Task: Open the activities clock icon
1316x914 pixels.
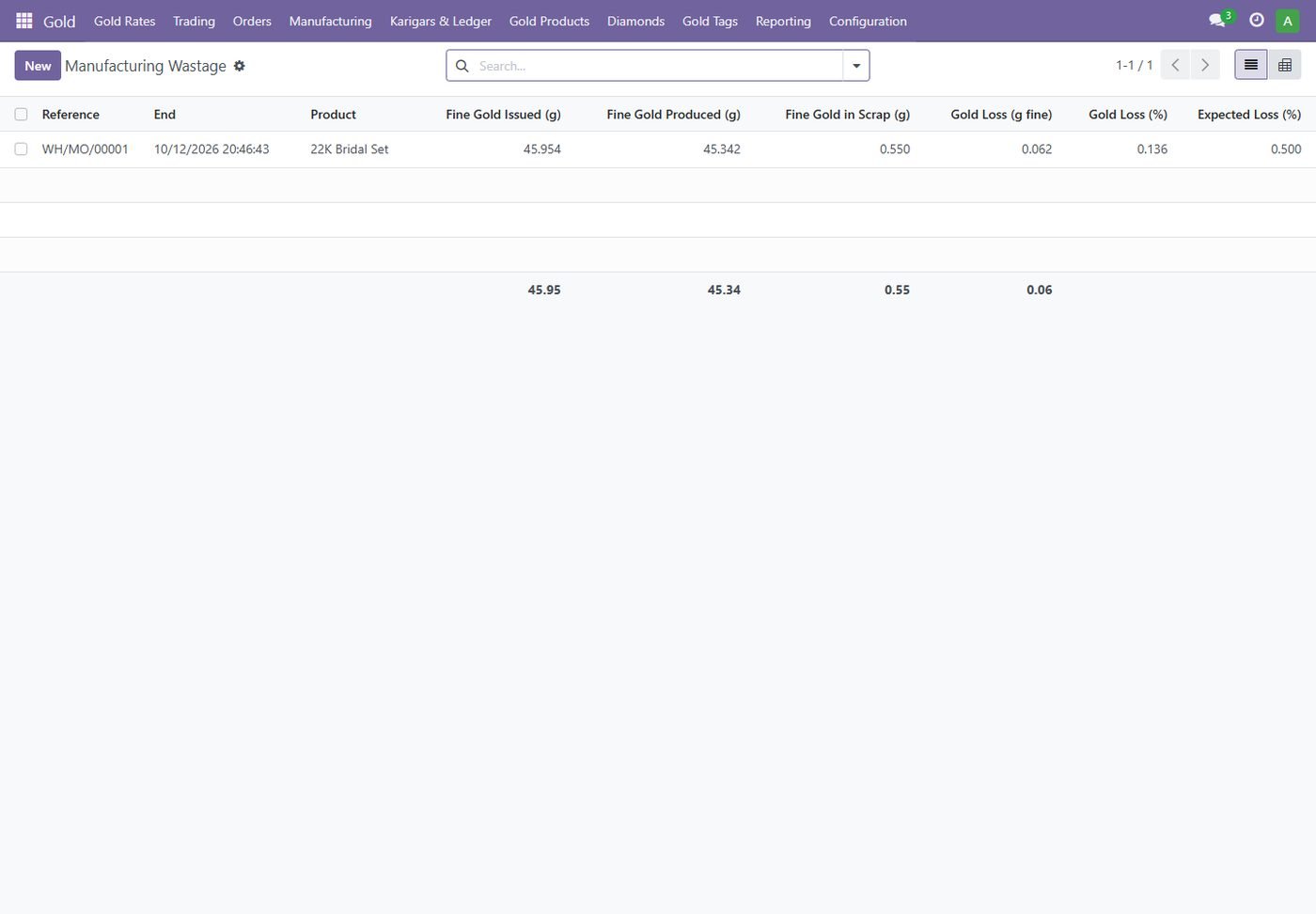Action: (1257, 20)
